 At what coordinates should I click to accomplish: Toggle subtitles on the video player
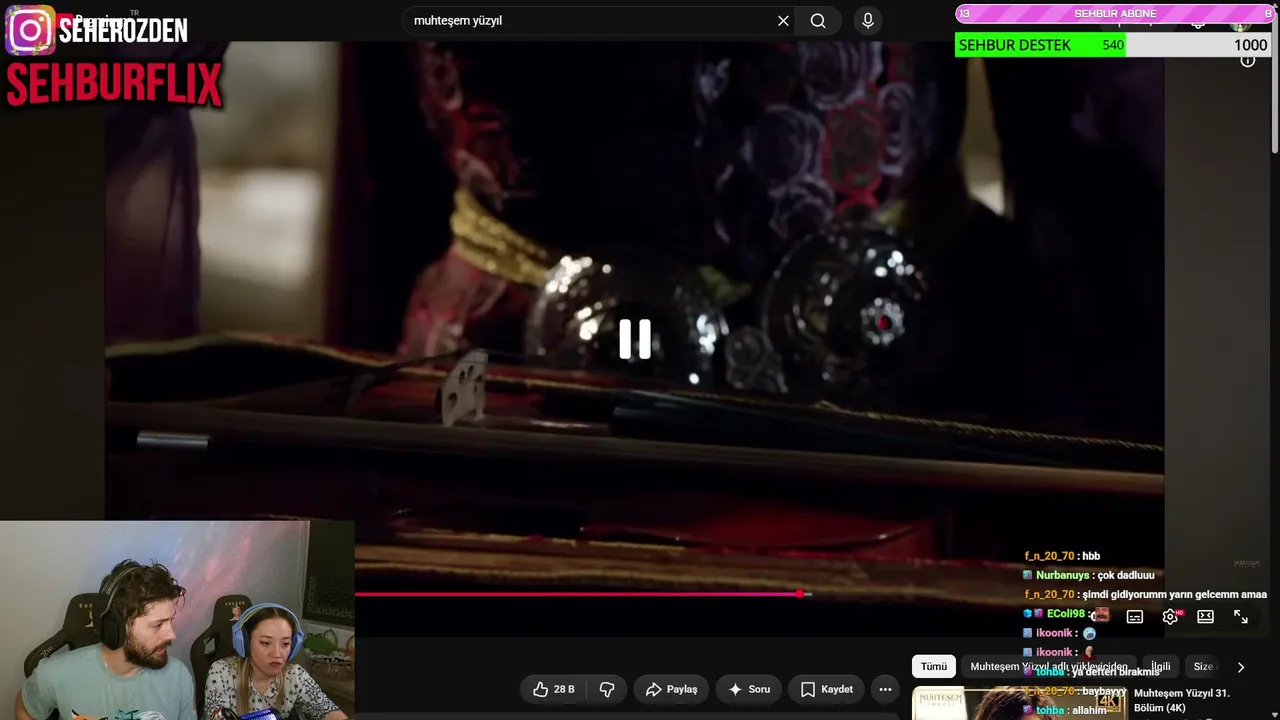coord(1135,617)
